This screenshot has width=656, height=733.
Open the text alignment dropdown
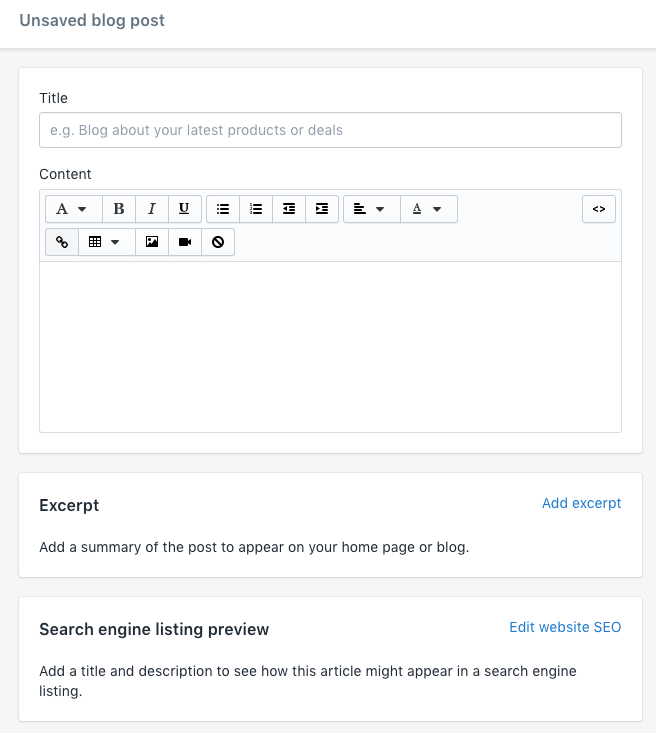(x=370, y=209)
